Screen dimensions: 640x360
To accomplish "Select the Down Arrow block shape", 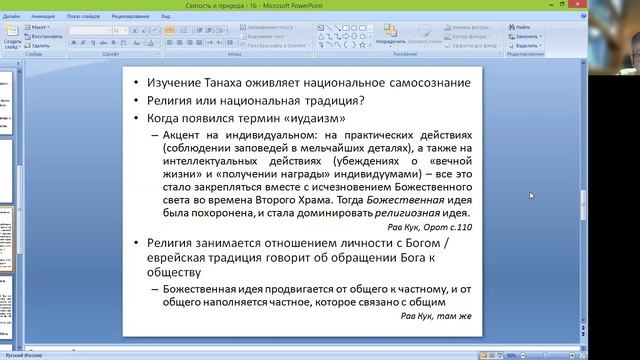I will 354,36.
